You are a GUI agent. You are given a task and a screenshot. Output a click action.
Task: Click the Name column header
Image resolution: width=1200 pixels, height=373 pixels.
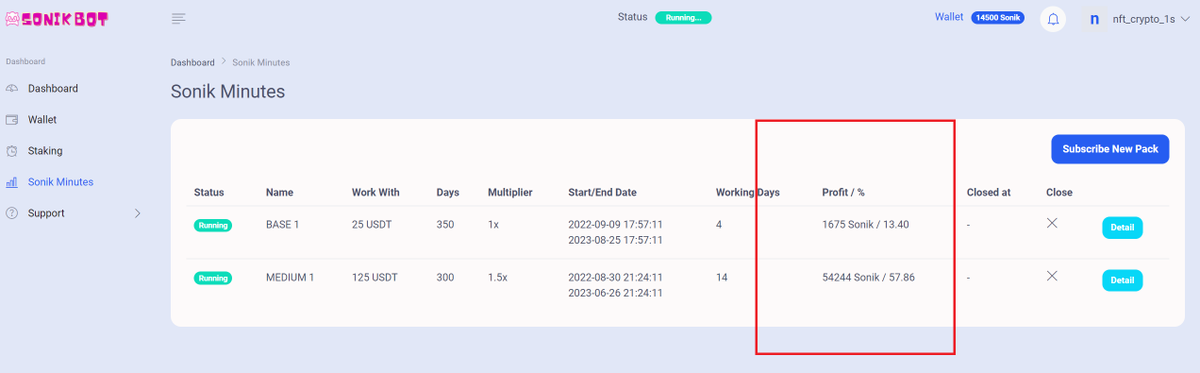point(279,192)
